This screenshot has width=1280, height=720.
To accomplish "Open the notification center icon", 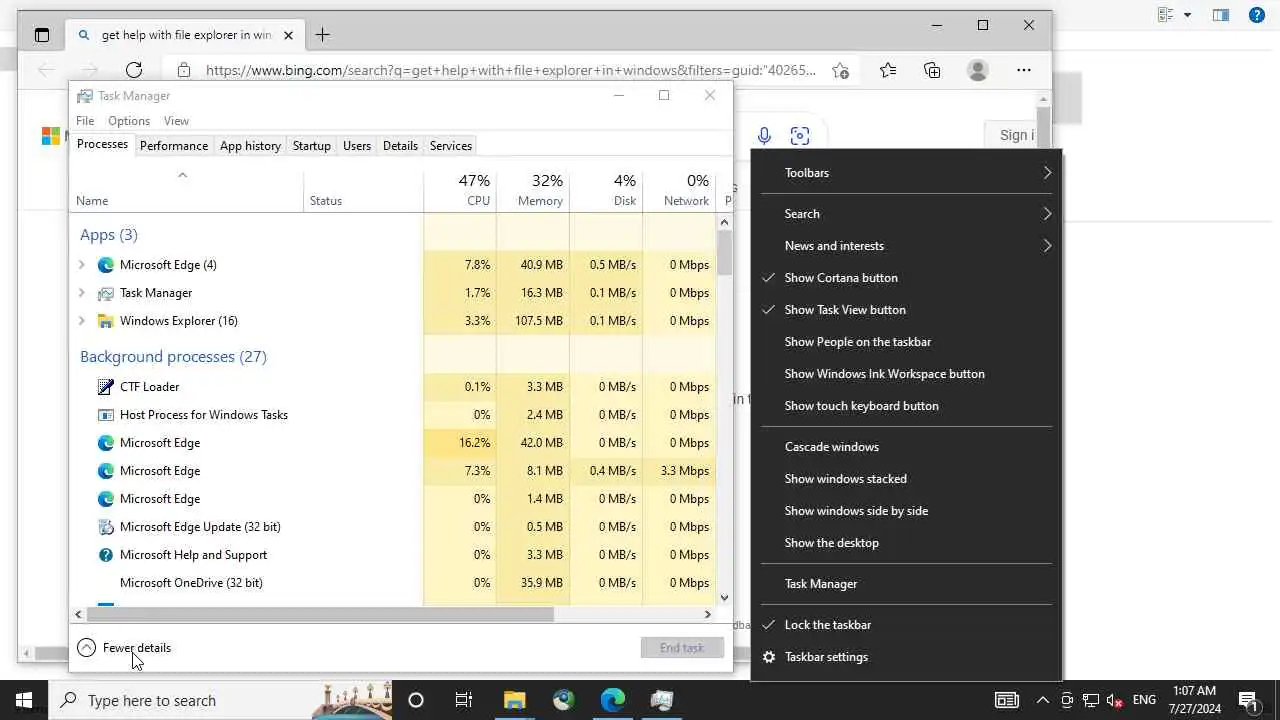I will click(1248, 700).
